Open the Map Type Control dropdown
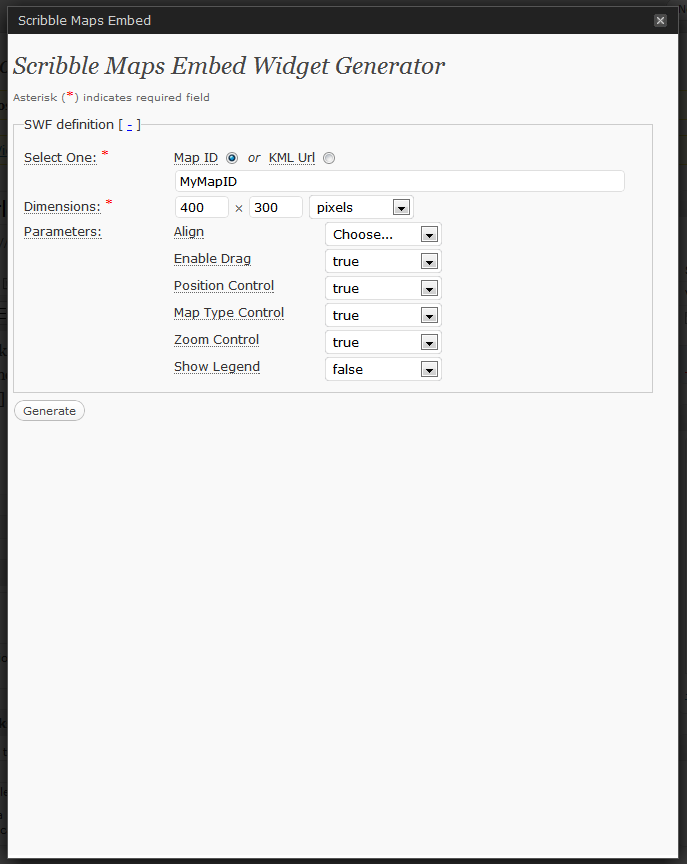 tap(383, 315)
